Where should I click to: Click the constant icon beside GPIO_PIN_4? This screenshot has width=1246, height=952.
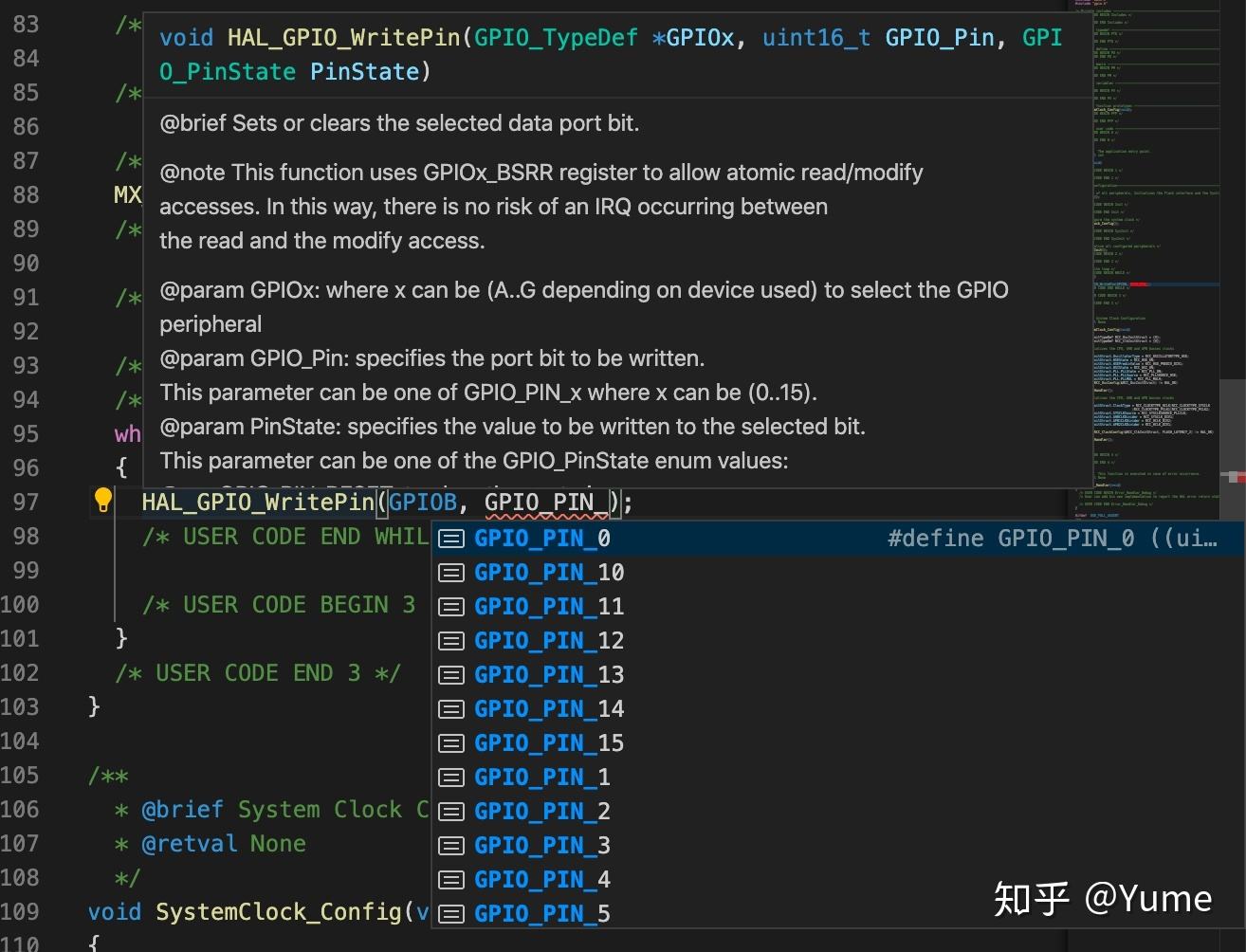(451, 880)
